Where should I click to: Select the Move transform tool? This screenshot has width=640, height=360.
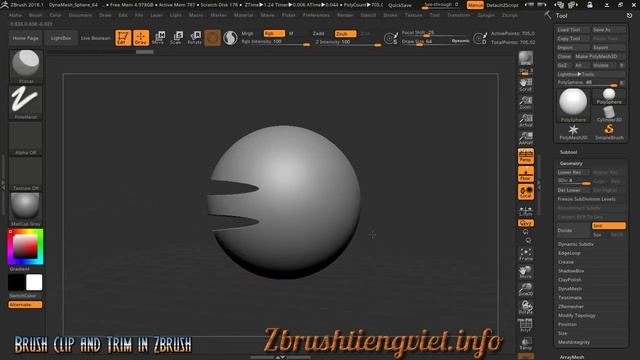click(x=158, y=38)
